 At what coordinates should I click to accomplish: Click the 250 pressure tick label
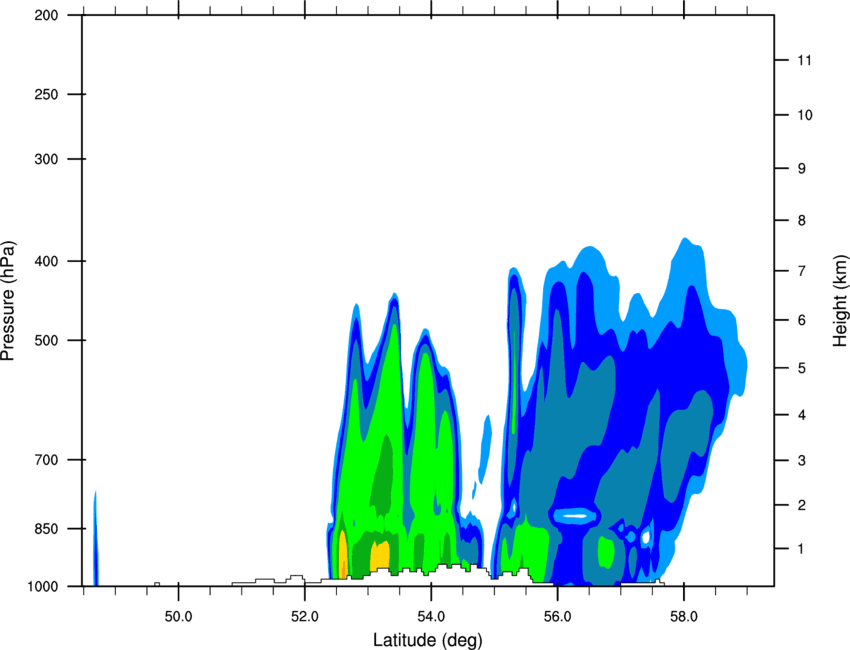coord(47,94)
